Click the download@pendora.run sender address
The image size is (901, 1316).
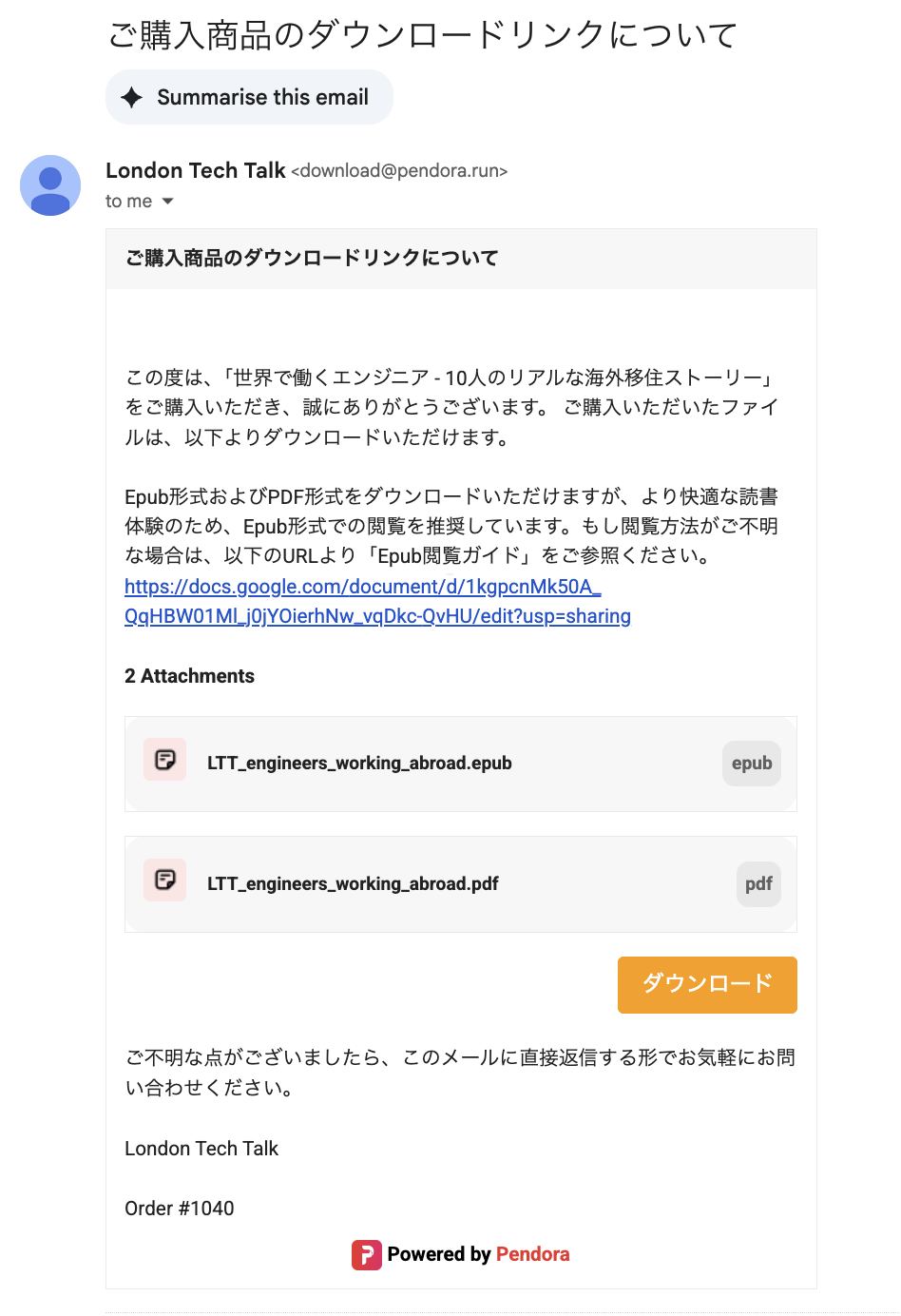click(x=399, y=171)
